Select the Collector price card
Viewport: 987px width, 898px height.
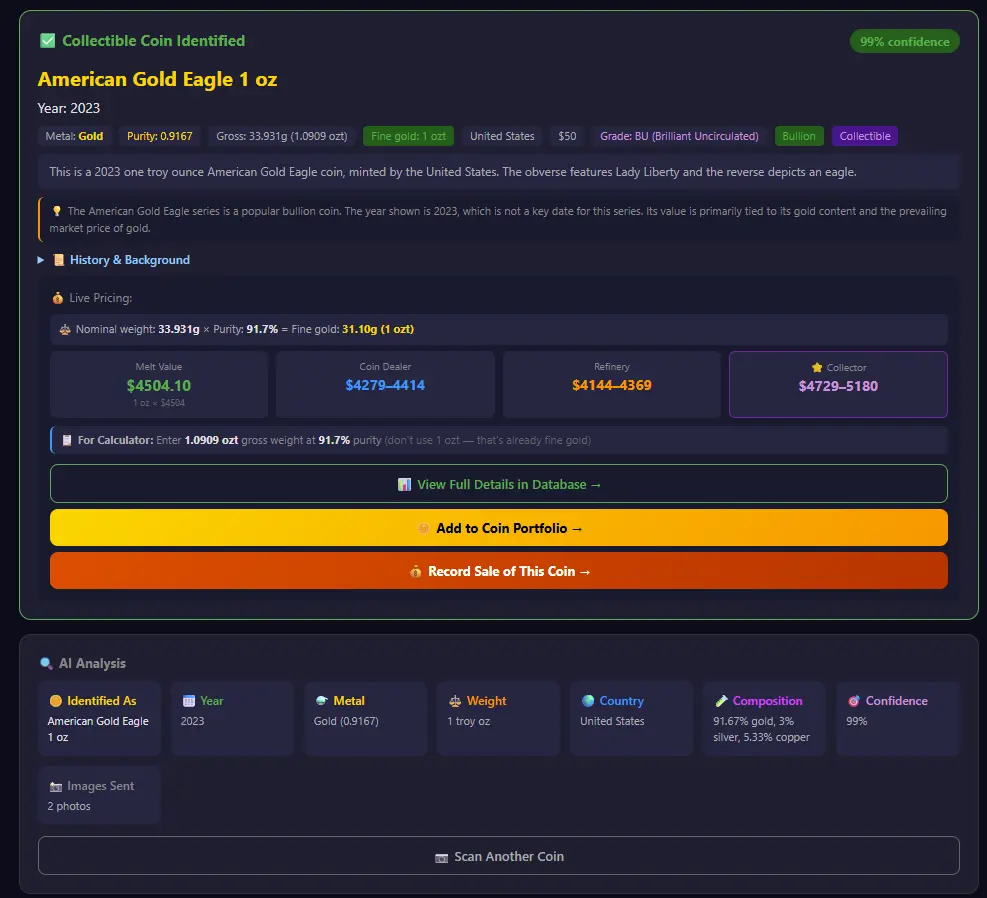[838, 384]
